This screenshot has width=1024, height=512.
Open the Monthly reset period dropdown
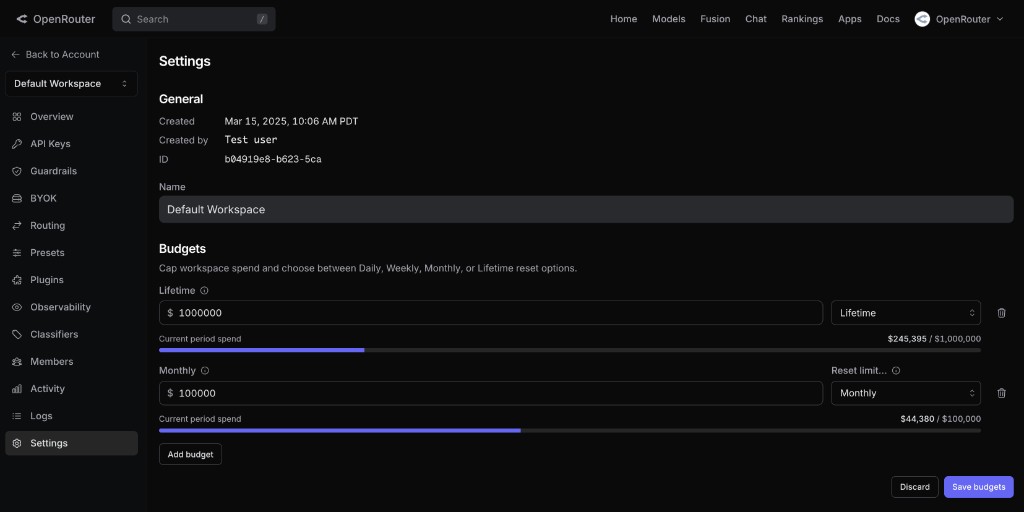pyautogui.click(x=906, y=393)
